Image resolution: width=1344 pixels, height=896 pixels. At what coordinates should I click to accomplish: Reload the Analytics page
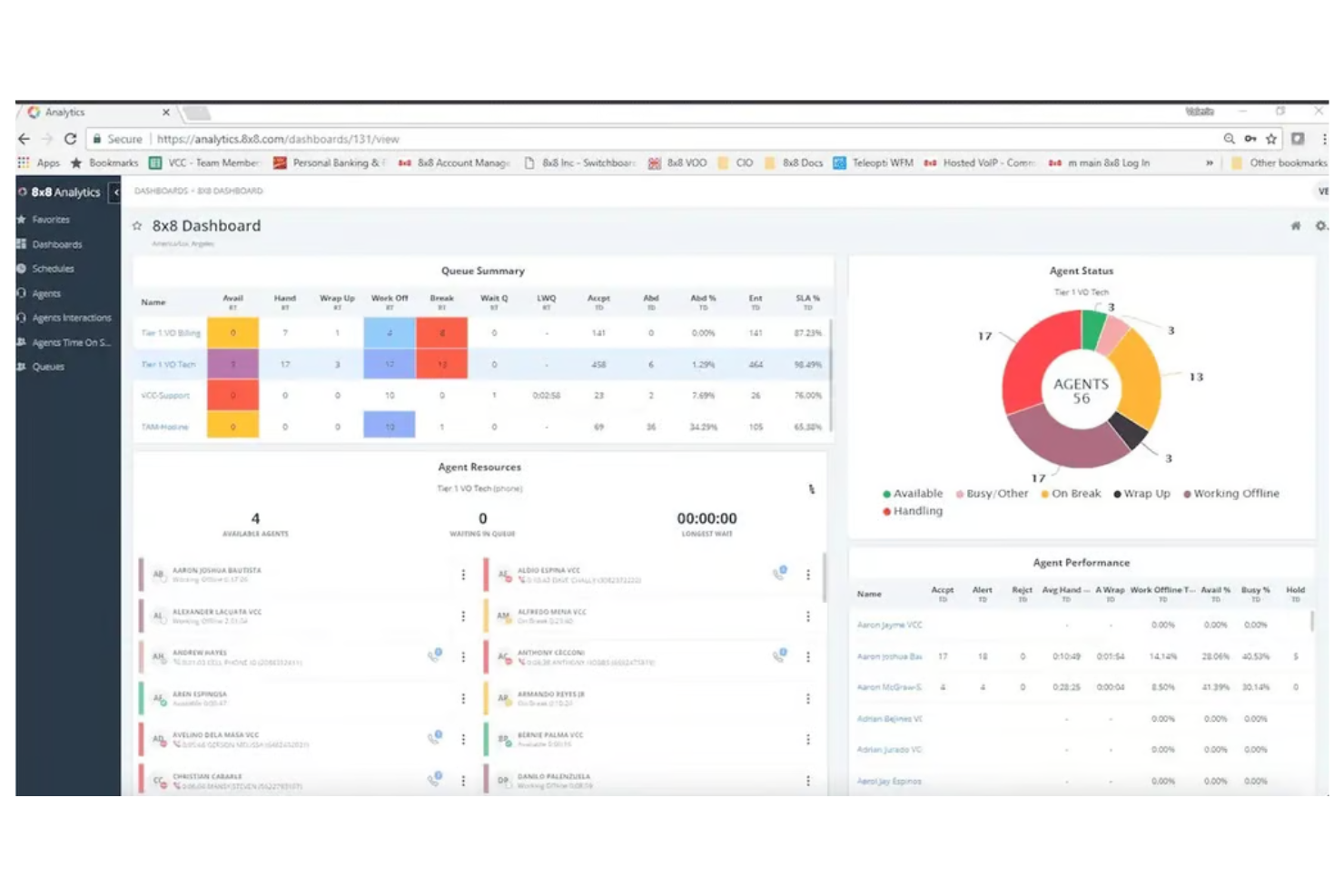pyautogui.click(x=70, y=139)
